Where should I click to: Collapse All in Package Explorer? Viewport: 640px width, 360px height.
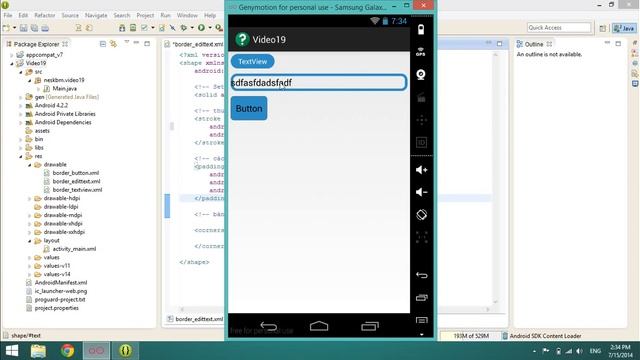point(103,44)
